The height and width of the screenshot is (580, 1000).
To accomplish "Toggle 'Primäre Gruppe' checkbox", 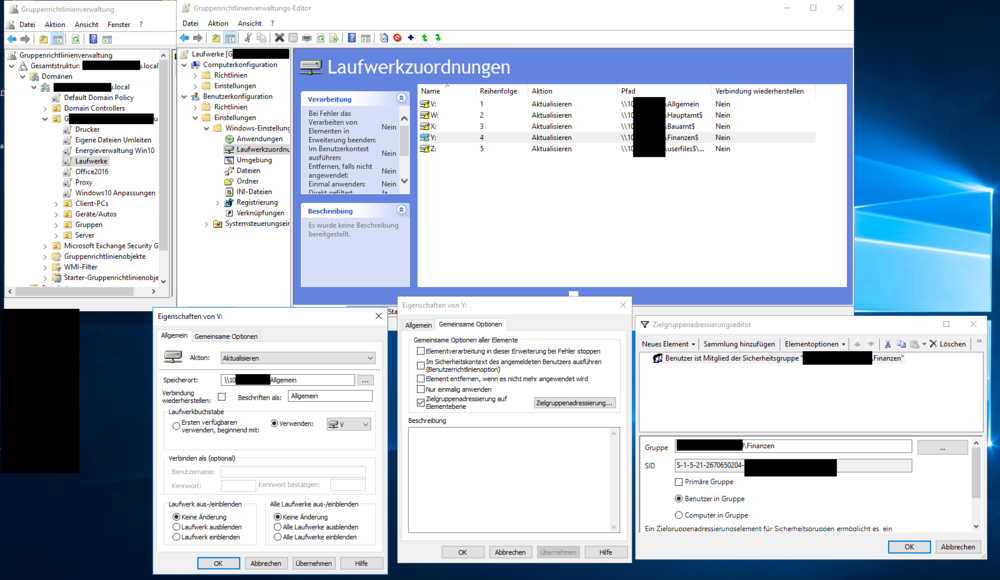I will [x=679, y=481].
